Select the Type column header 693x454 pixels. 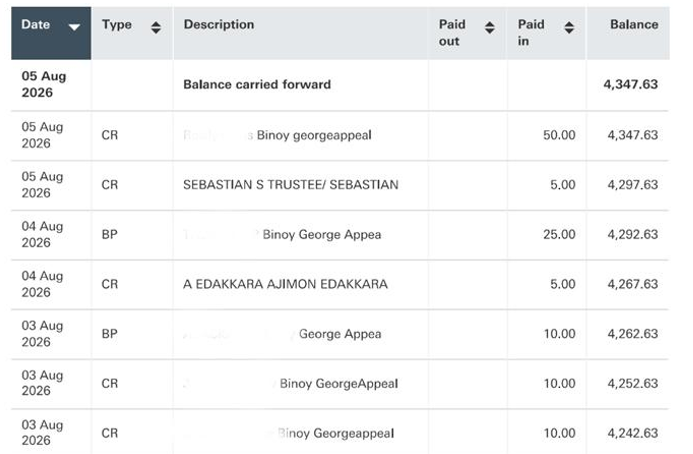pos(132,33)
